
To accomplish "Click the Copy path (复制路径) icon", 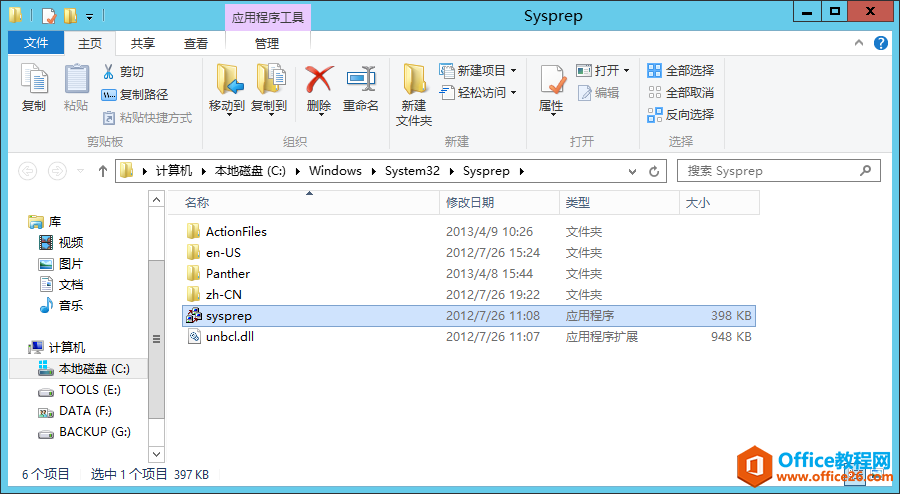I will click(x=108, y=95).
